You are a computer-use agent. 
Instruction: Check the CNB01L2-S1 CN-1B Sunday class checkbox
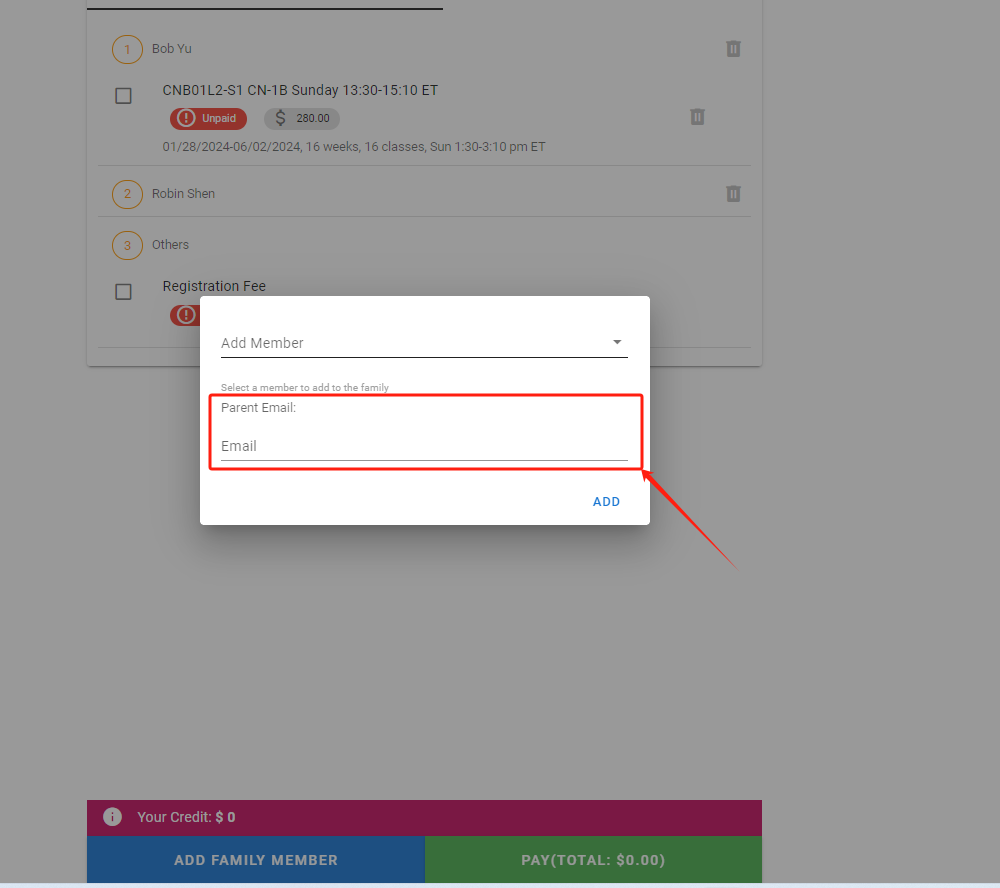pyautogui.click(x=123, y=96)
